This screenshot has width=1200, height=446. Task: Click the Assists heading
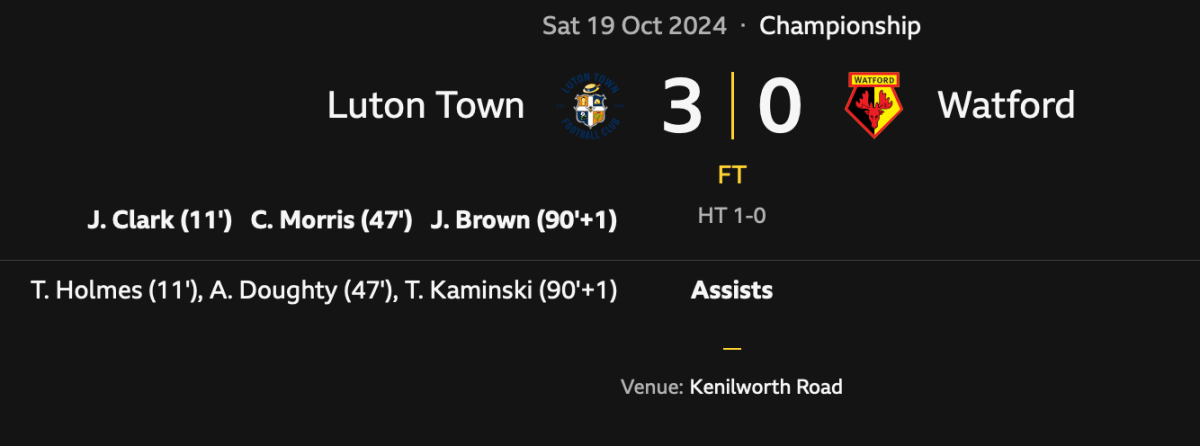(x=732, y=291)
